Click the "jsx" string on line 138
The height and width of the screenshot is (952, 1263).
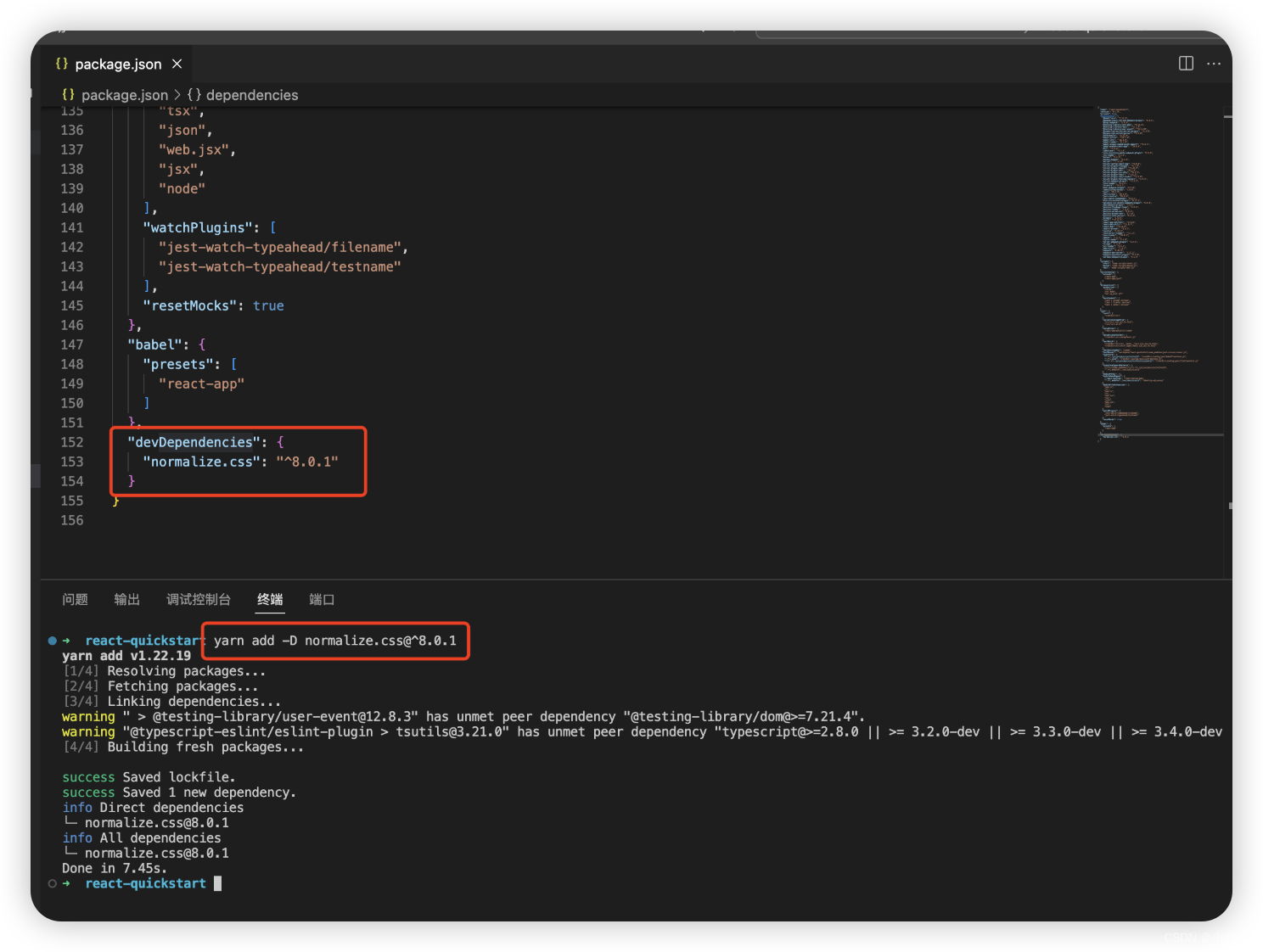point(178,169)
